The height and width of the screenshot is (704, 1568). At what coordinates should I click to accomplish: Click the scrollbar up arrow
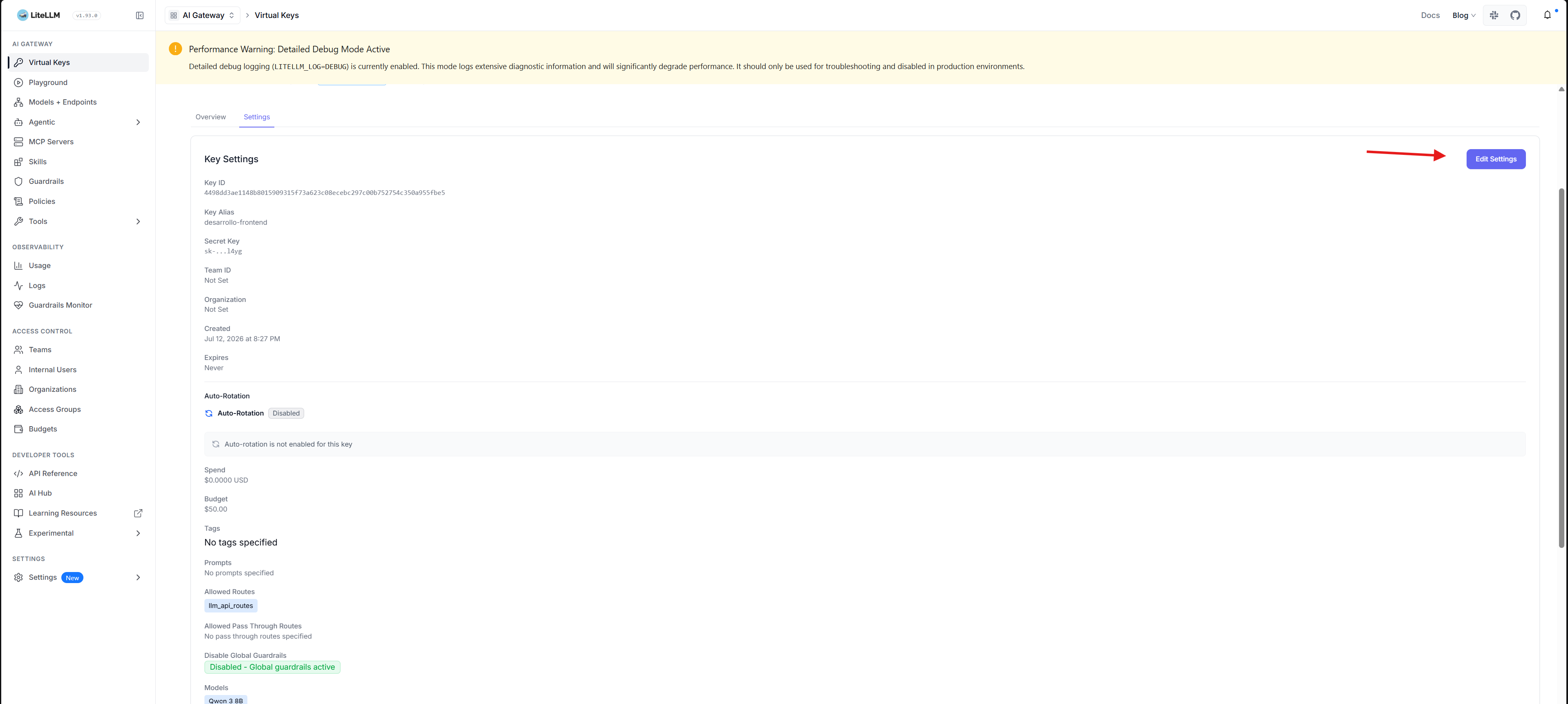(x=1561, y=89)
